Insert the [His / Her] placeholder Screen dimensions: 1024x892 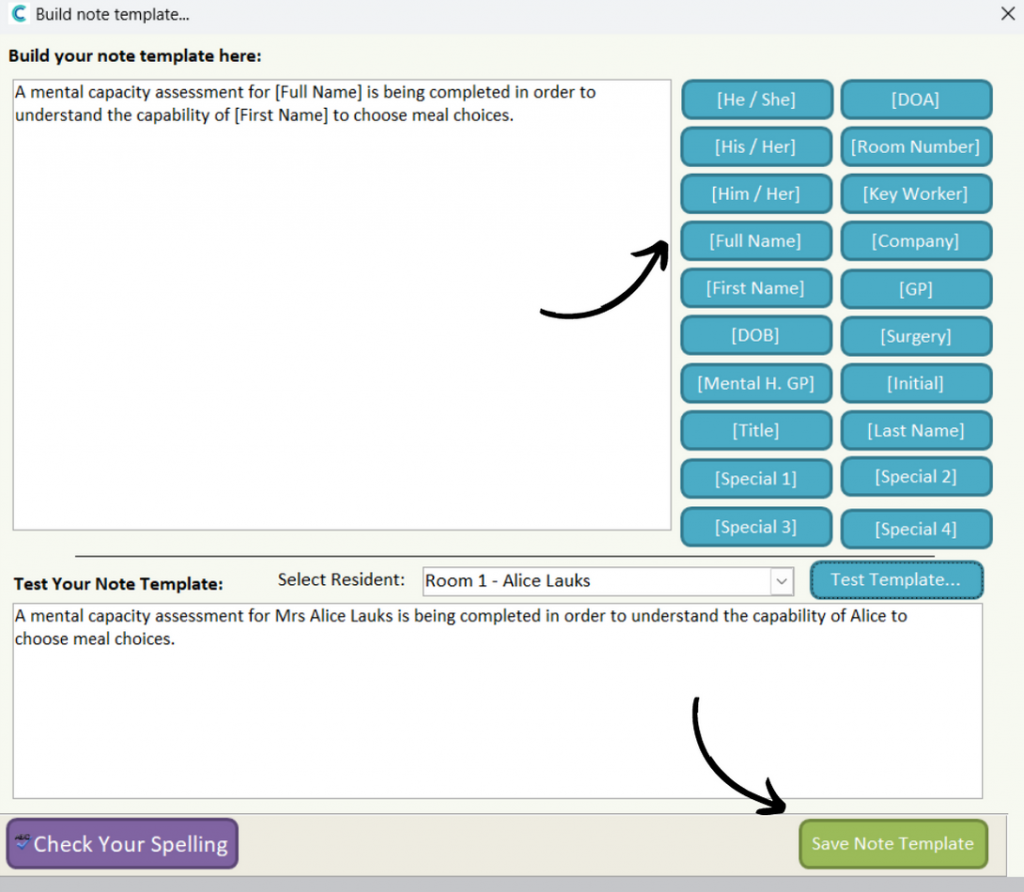pos(756,147)
